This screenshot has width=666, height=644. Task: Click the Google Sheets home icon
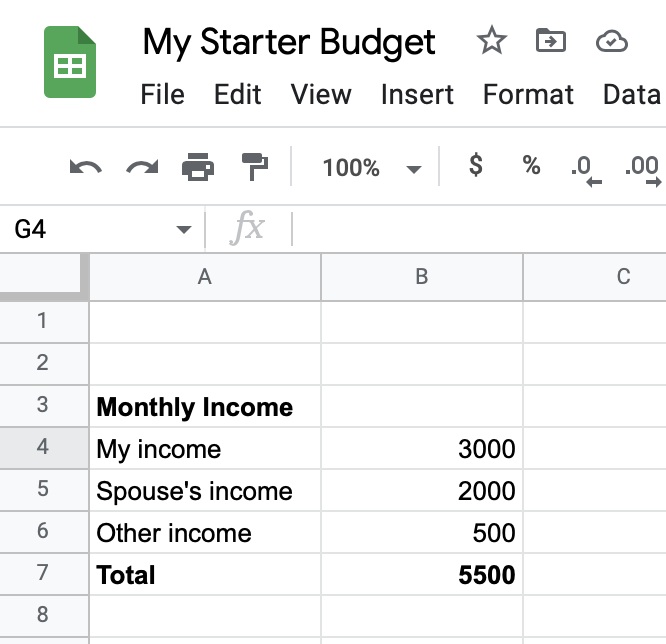pos(70,62)
